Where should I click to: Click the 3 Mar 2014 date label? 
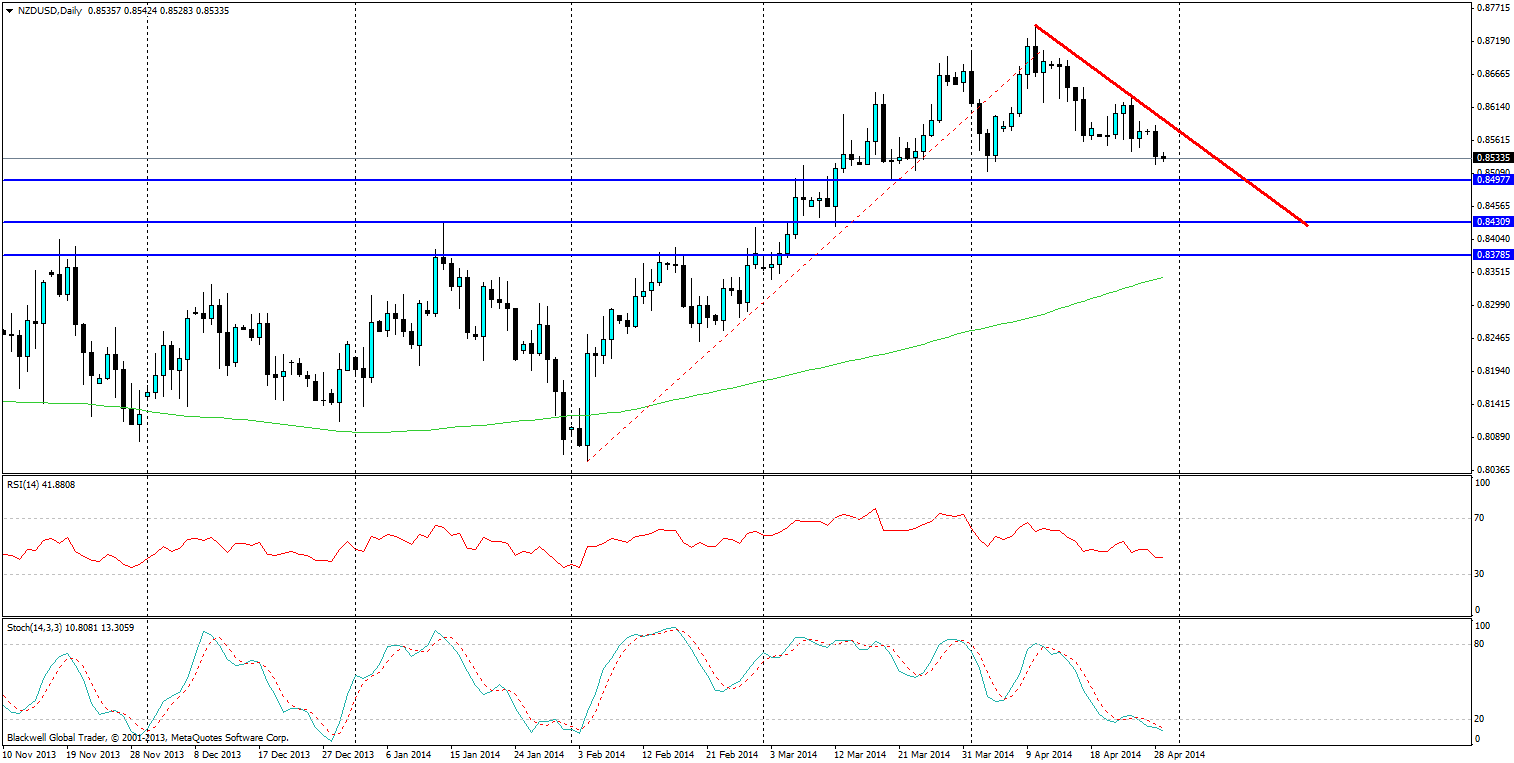point(792,755)
